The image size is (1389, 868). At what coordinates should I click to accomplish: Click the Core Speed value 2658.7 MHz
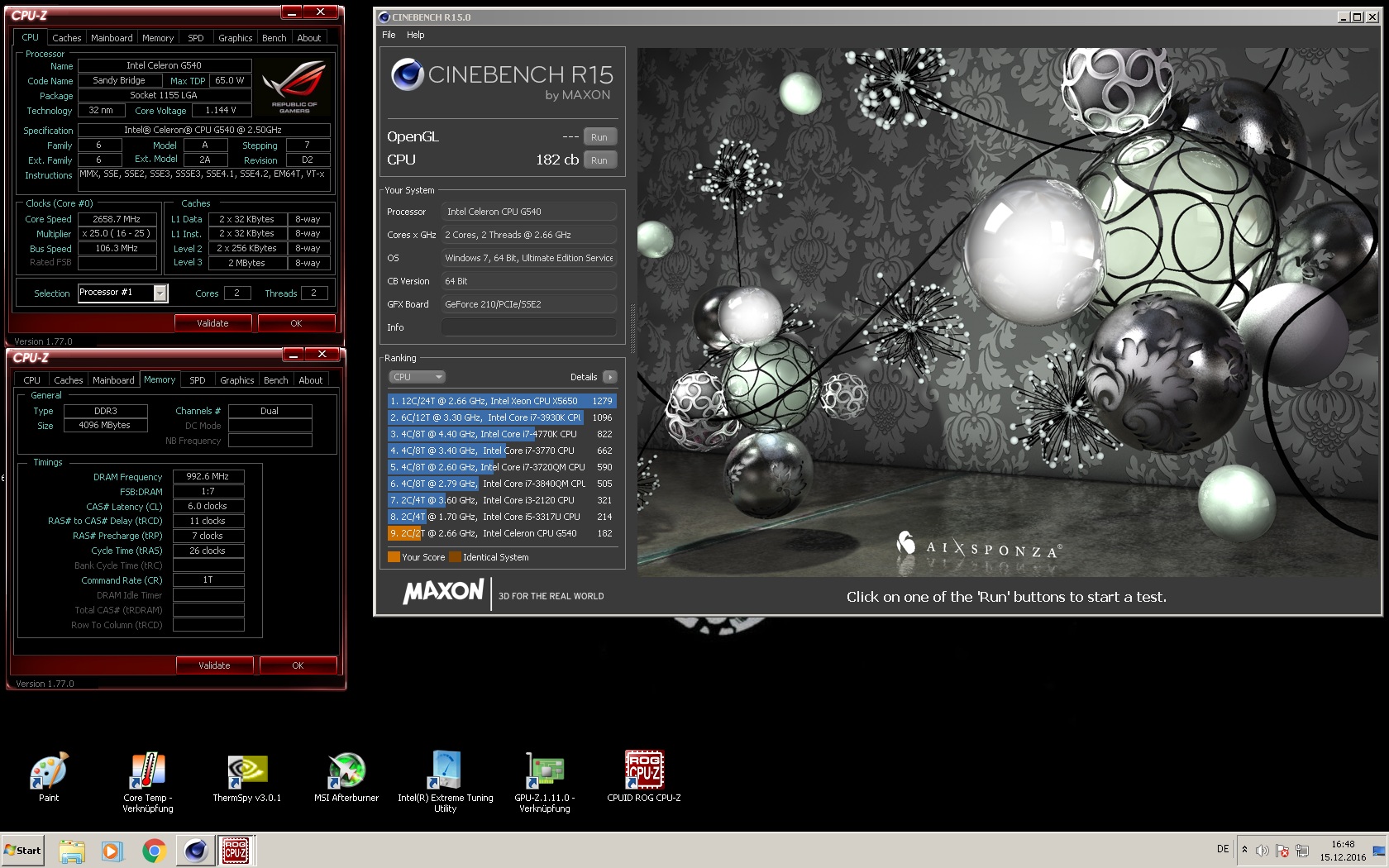point(117,219)
